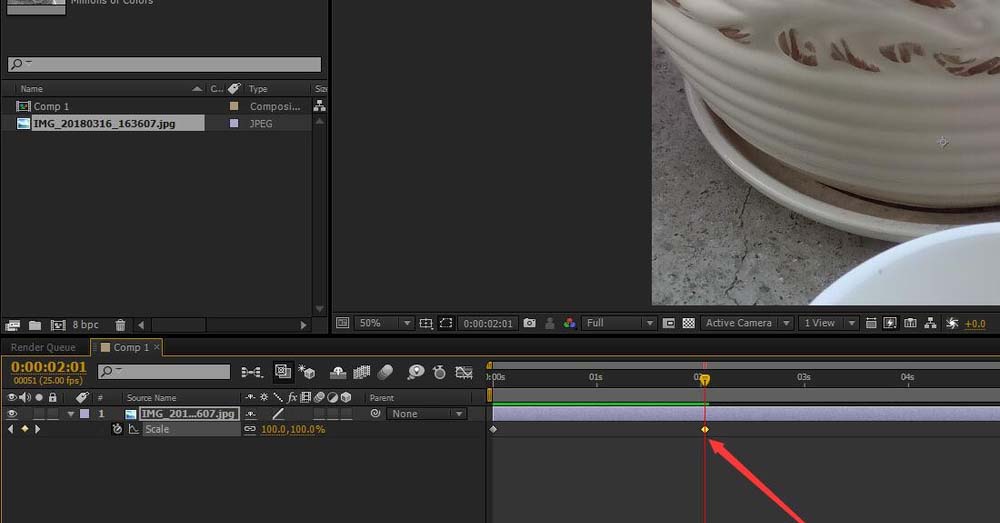Image resolution: width=1000 pixels, height=523 pixels.
Task: Open the 50% magnification dropdown
Action: pyautogui.click(x=384, y=323)
